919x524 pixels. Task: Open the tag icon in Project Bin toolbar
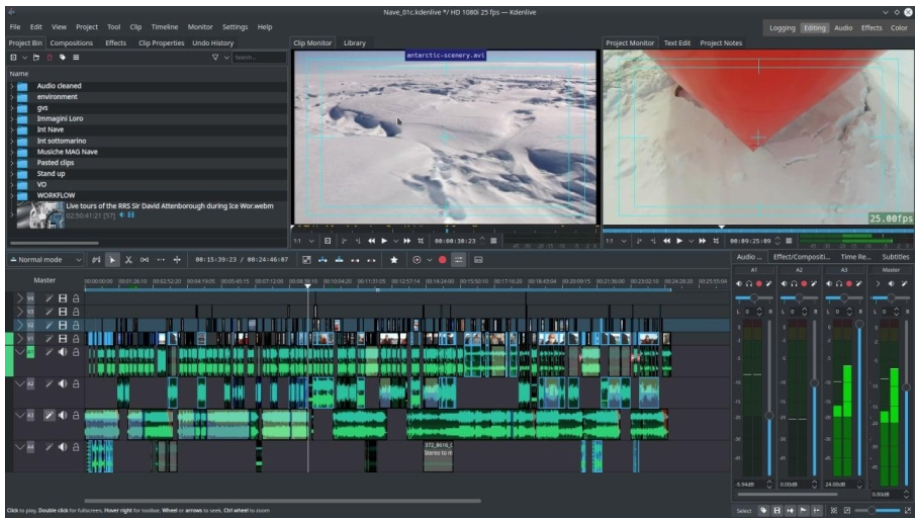63,58
